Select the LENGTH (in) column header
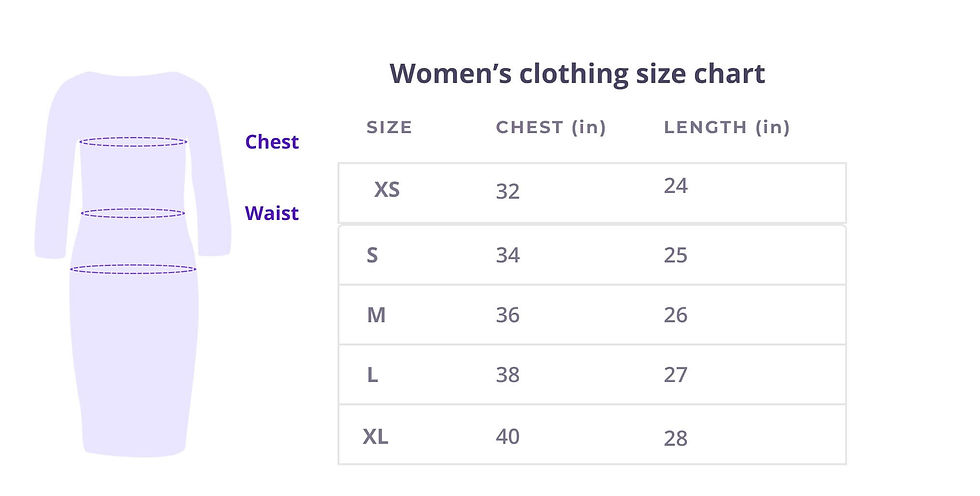This screenshot has width=980, height=496. (727, 127)
